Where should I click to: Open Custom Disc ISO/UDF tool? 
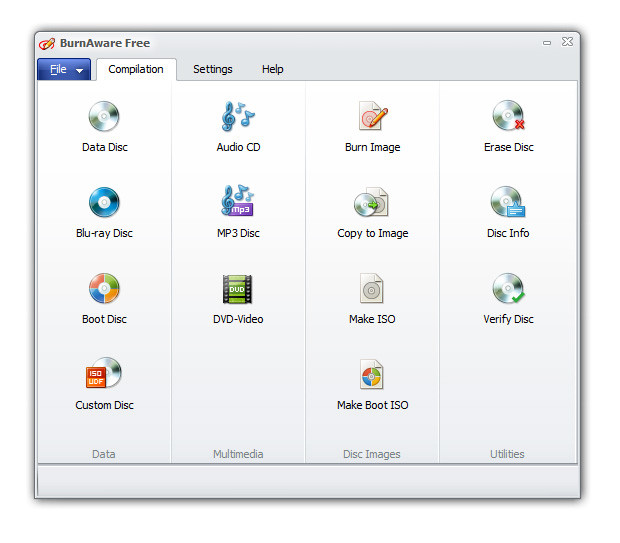[x=104, y=373]
